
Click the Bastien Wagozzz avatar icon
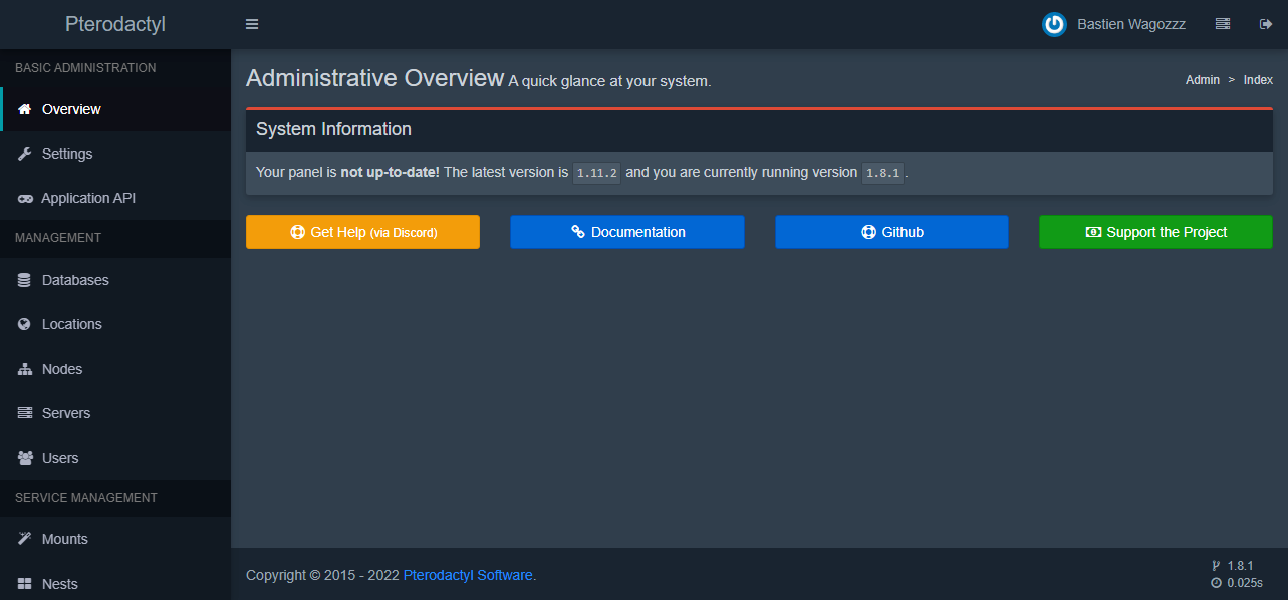coord(1054,24)
